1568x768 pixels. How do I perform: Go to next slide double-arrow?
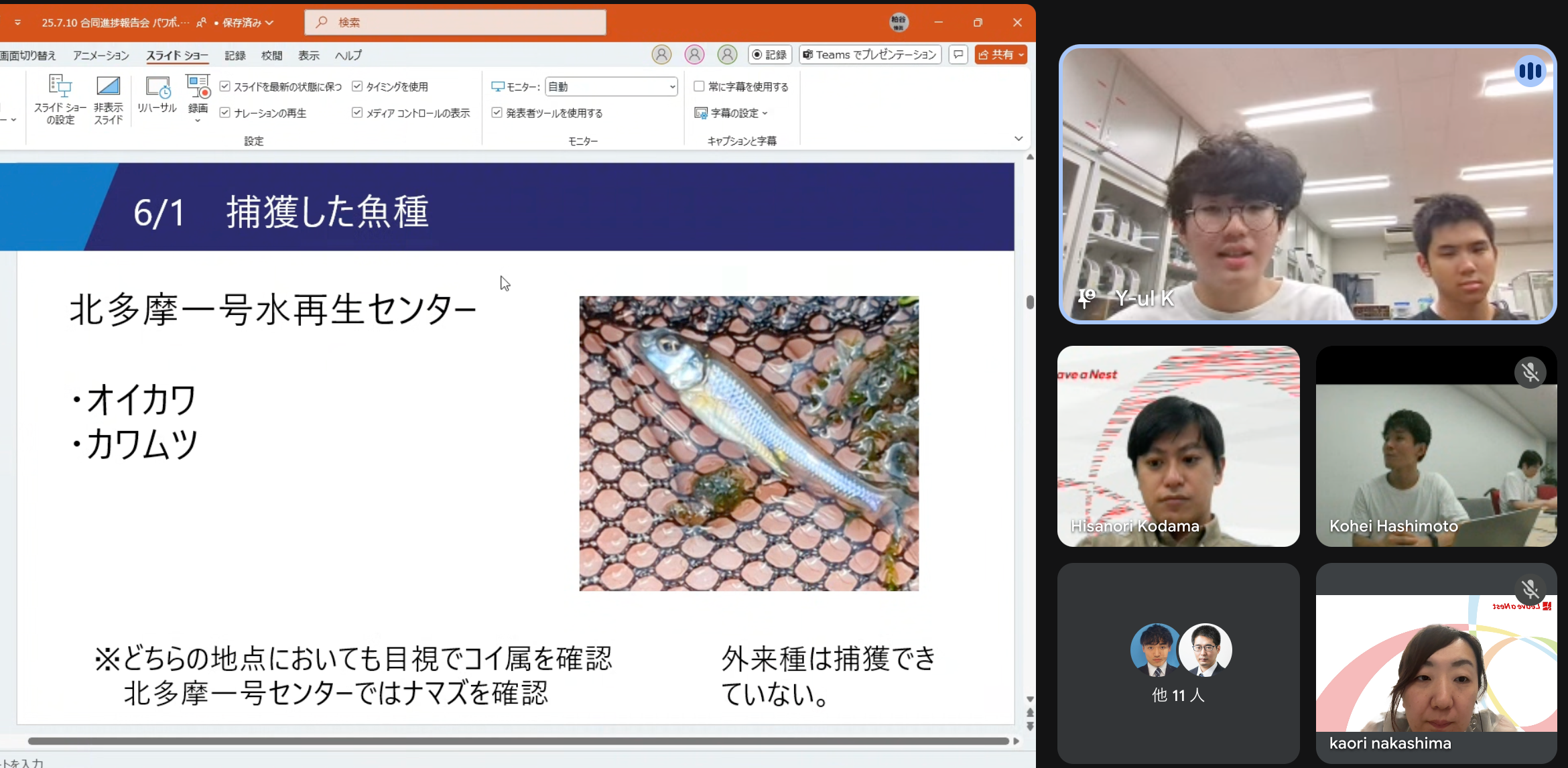click(x=1030, y=726)
